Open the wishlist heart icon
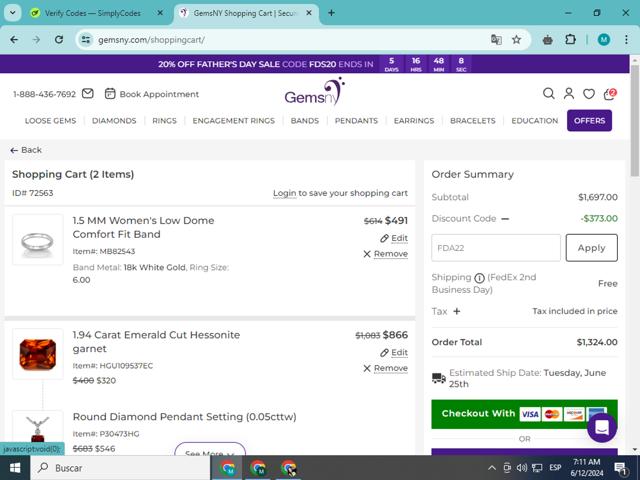This screenshot has width=640, height=480. (589, 94)
